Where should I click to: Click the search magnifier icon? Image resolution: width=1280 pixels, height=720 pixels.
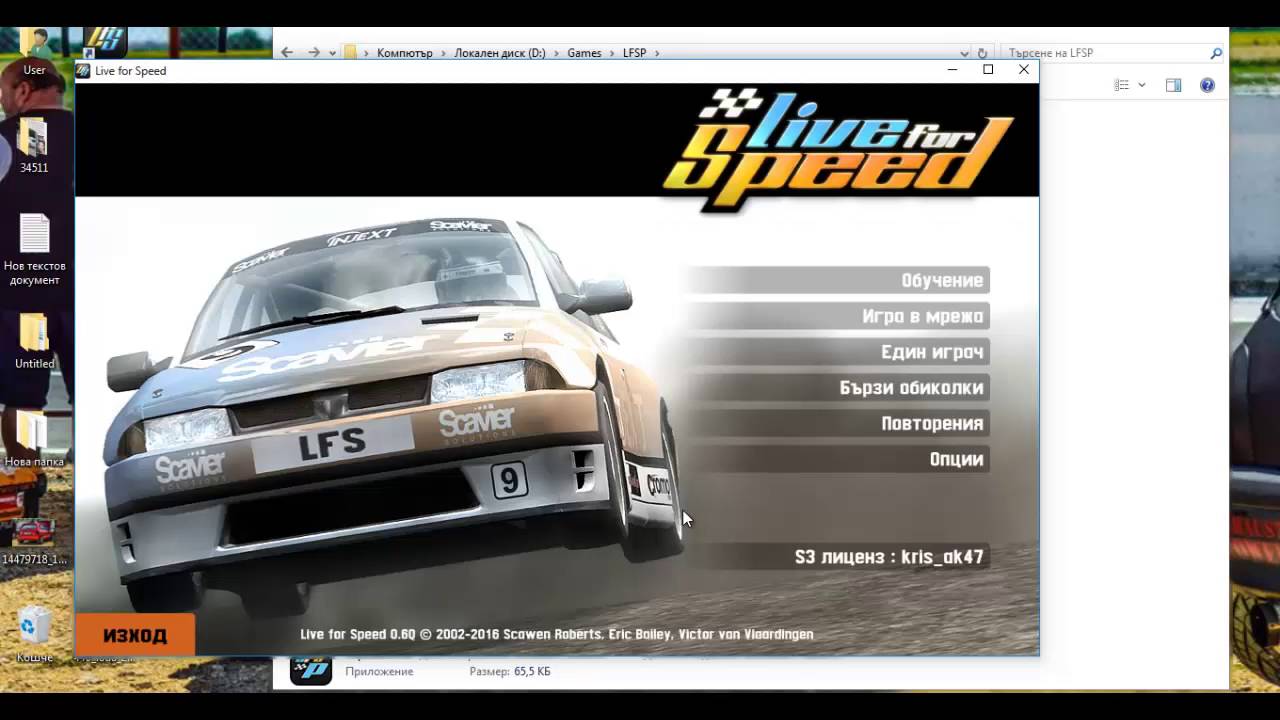(x=1216, y=53)
